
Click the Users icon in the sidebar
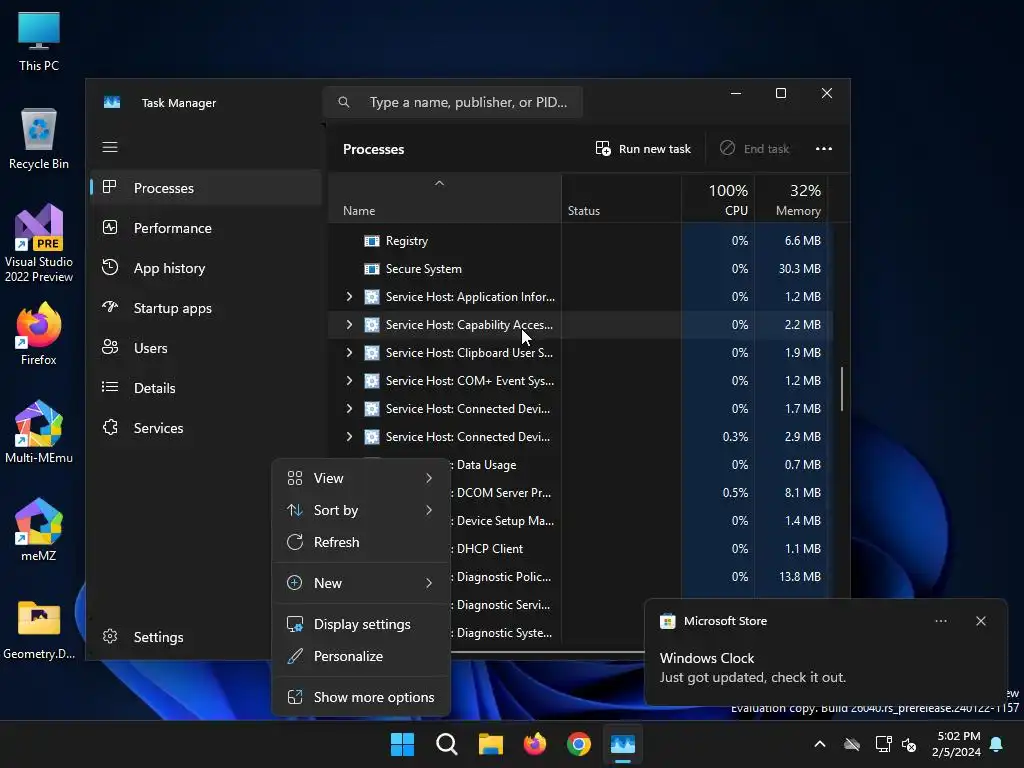[x=110, y=347]
